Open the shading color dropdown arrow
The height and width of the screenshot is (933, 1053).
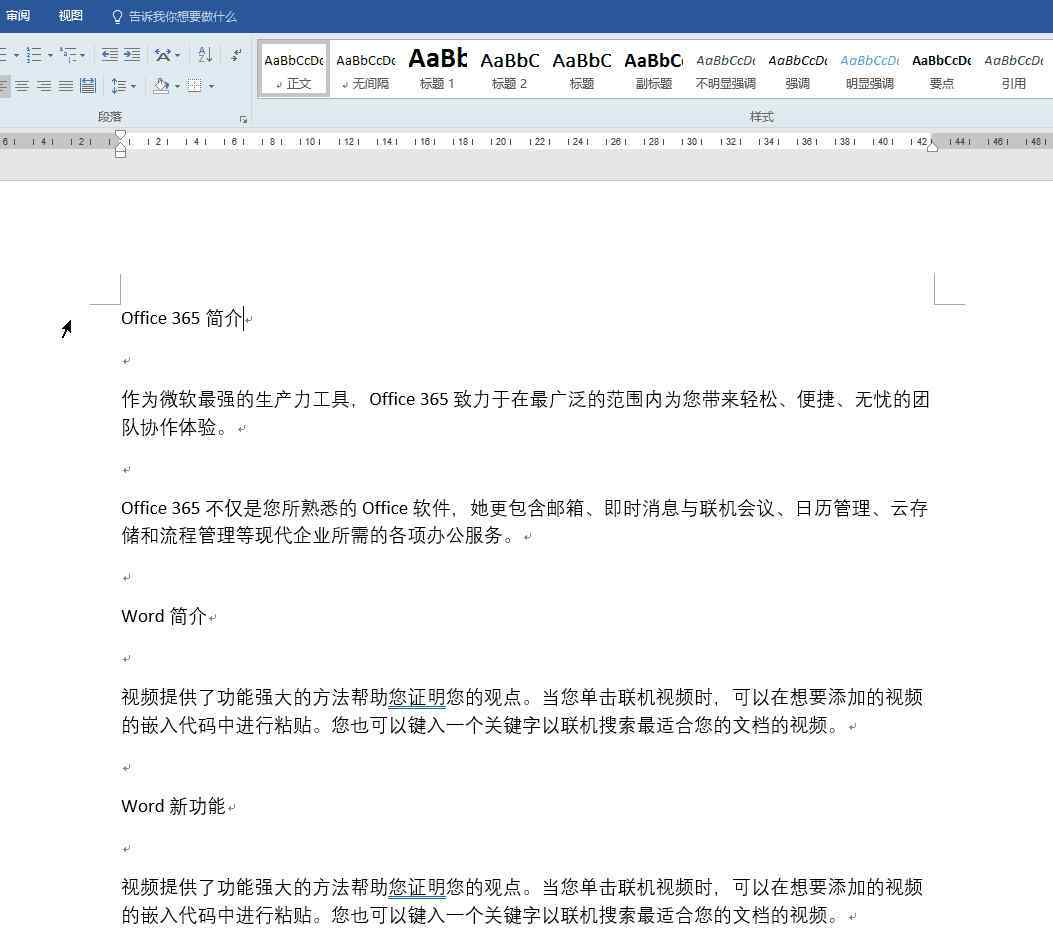coord(177,87)
